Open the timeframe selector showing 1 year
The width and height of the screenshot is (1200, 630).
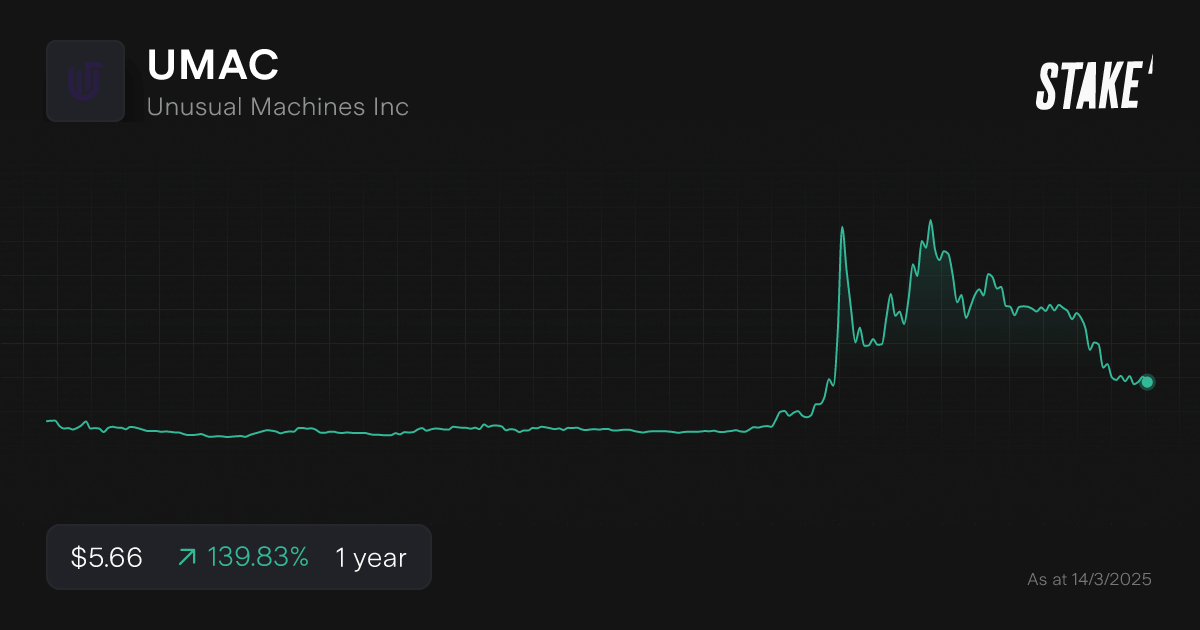click(x=370, y=557)
